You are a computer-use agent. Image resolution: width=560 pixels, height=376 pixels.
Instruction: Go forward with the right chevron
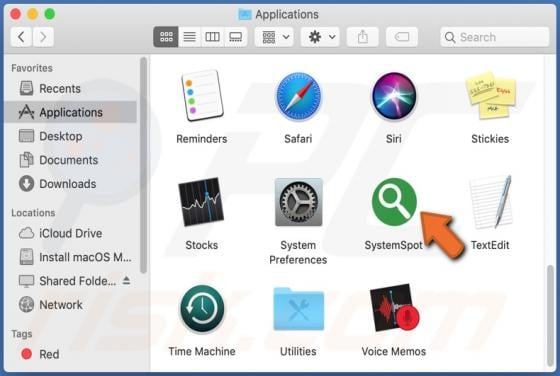click(43, 37)
